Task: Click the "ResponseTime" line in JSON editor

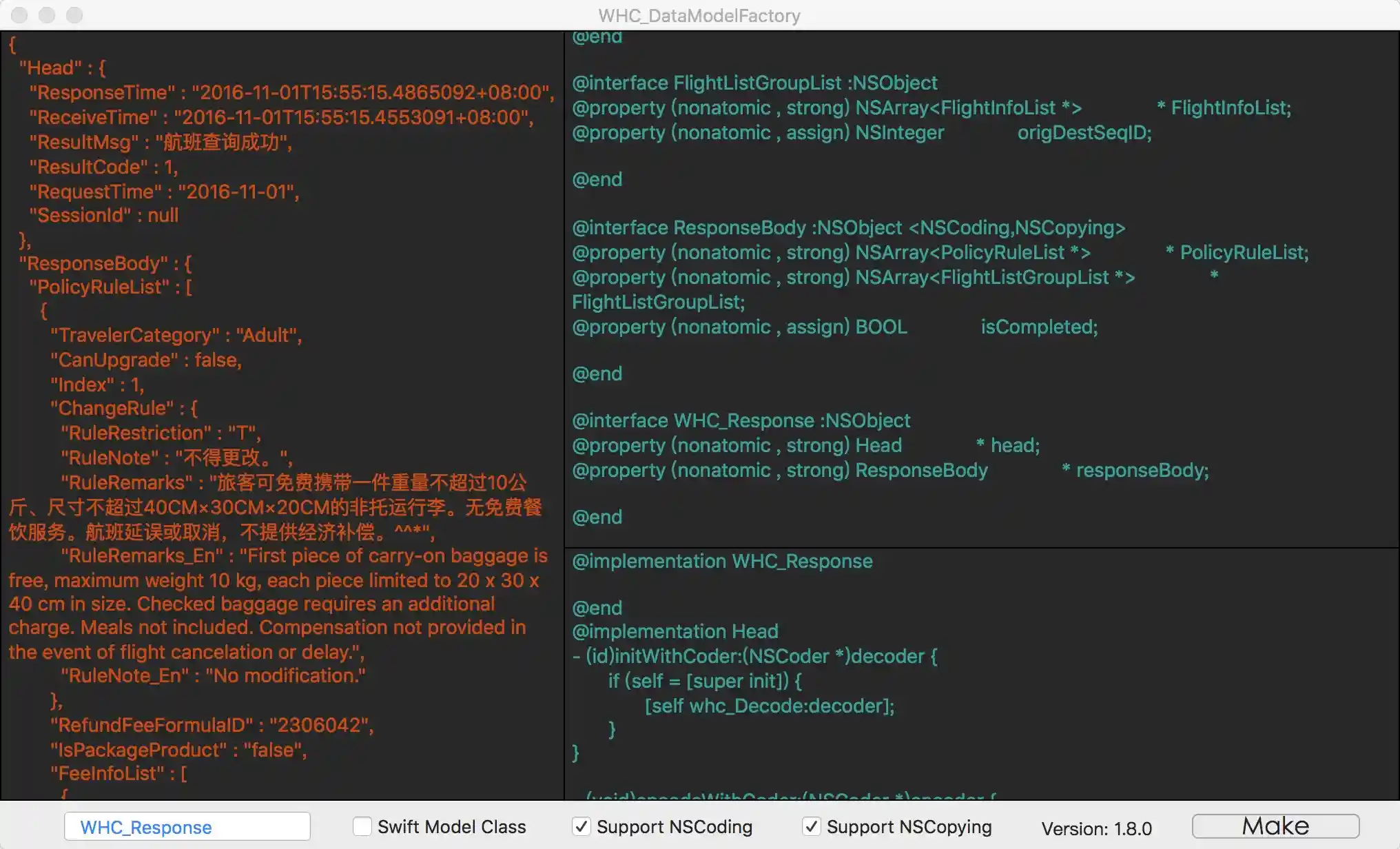Action: coord(289,92)
